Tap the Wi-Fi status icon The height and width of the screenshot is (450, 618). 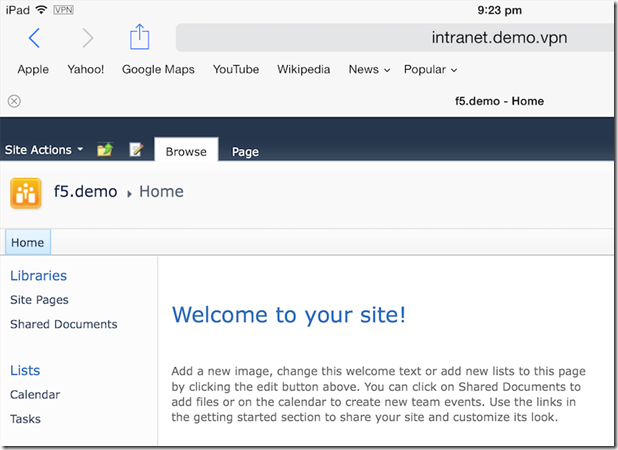pos(41,9)
